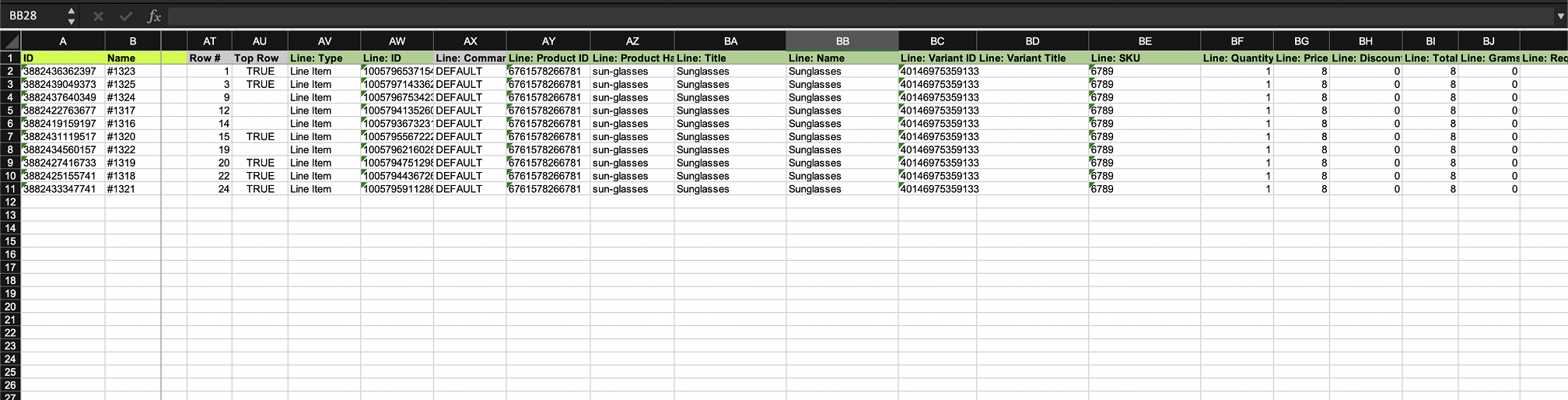Click the Line: SKU header cell
The width and height of the screenshot is (1568, 400).
[1143, 58]
